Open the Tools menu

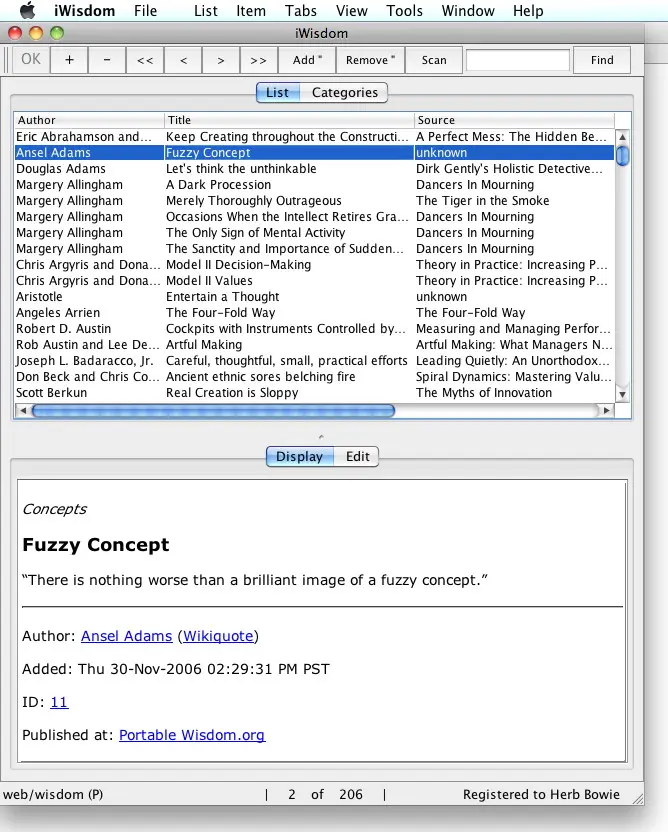(x=404, y=11)
